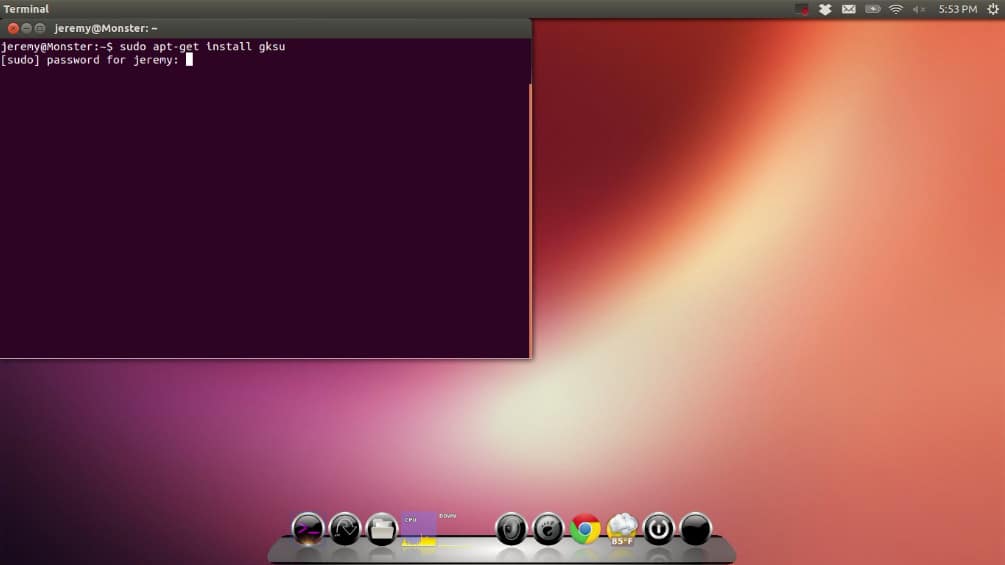Viewport: 1005px width, 565px height.
Task: Click the screen recorder indicator with red dot
Action: coord(802,9)
